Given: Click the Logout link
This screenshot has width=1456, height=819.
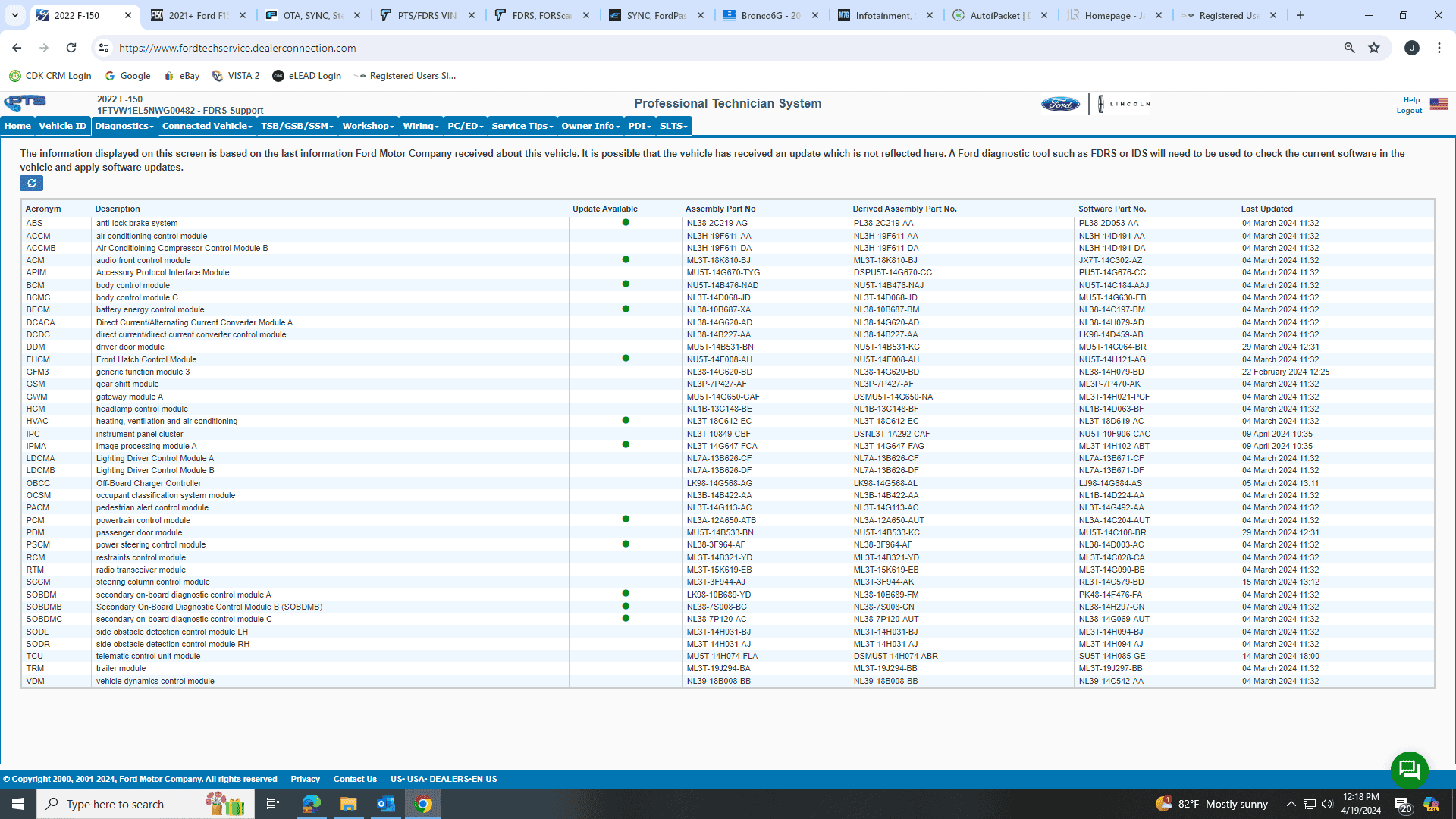Looking at the screenshot, I should pyautogui.click(x=1409, y=111).
